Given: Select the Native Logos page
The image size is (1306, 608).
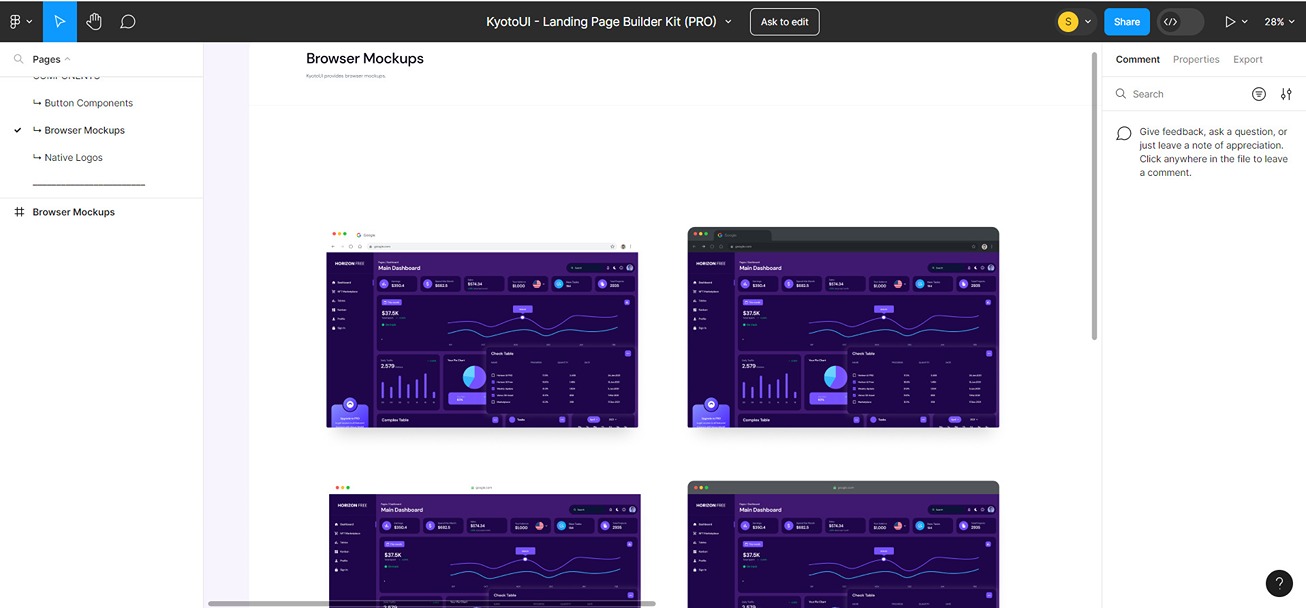Looking at the screenshot, I should pos(72,157).
